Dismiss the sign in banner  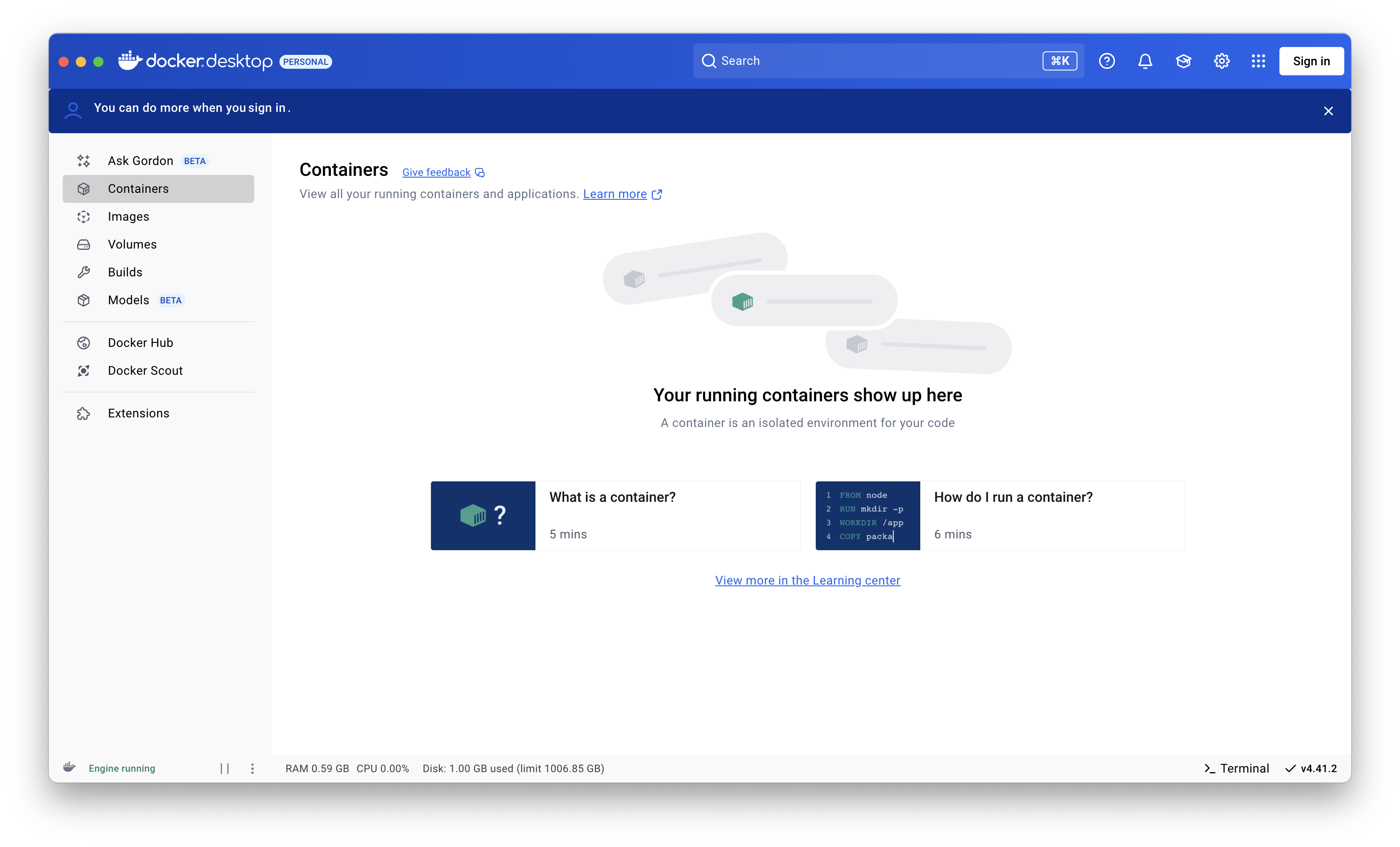coord(1328,111)
